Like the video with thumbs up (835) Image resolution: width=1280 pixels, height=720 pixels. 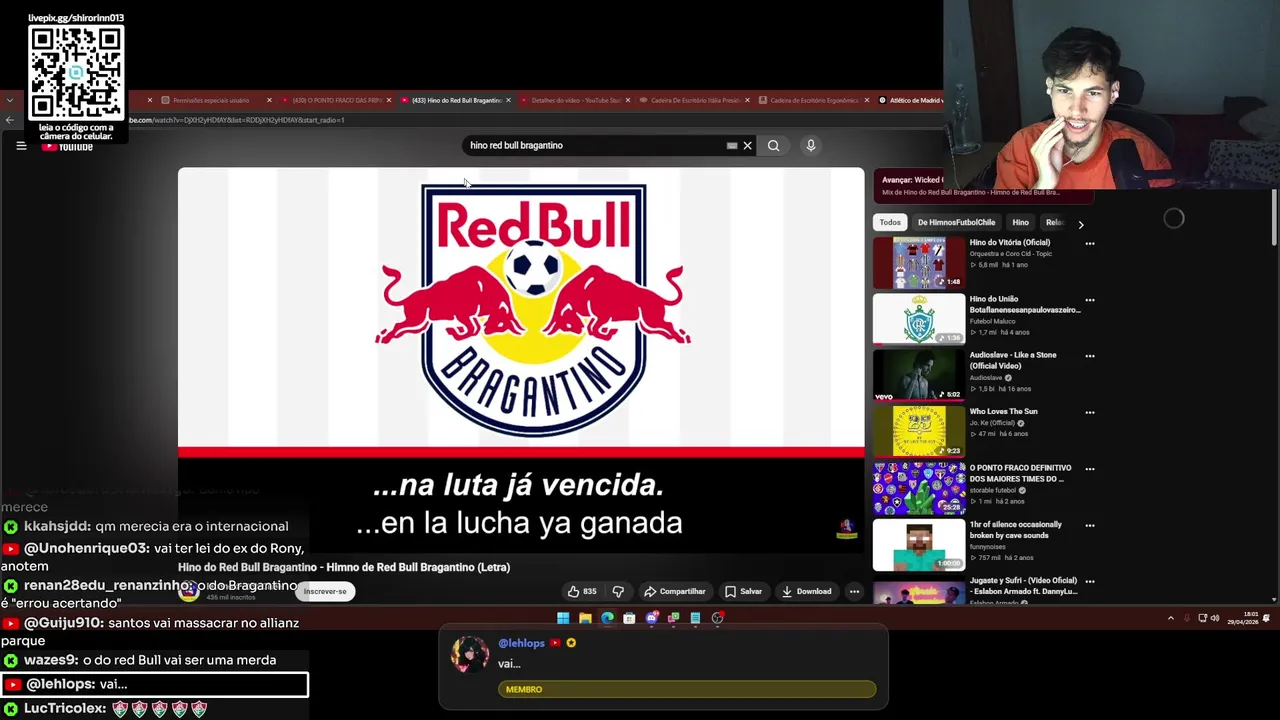[582, 591]
